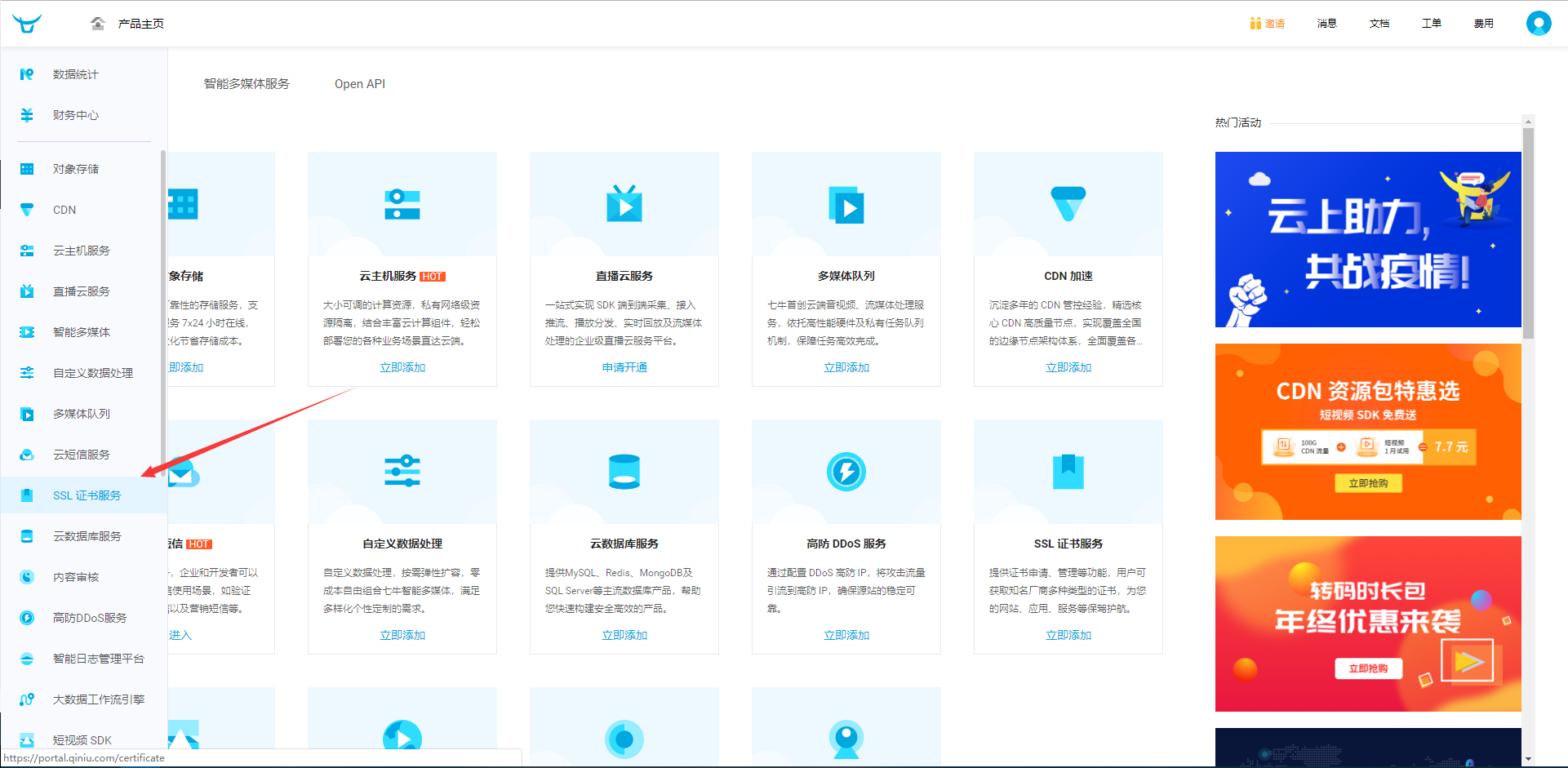Click the 云数据库服务 card cylinder icon

tap(624, 472)
